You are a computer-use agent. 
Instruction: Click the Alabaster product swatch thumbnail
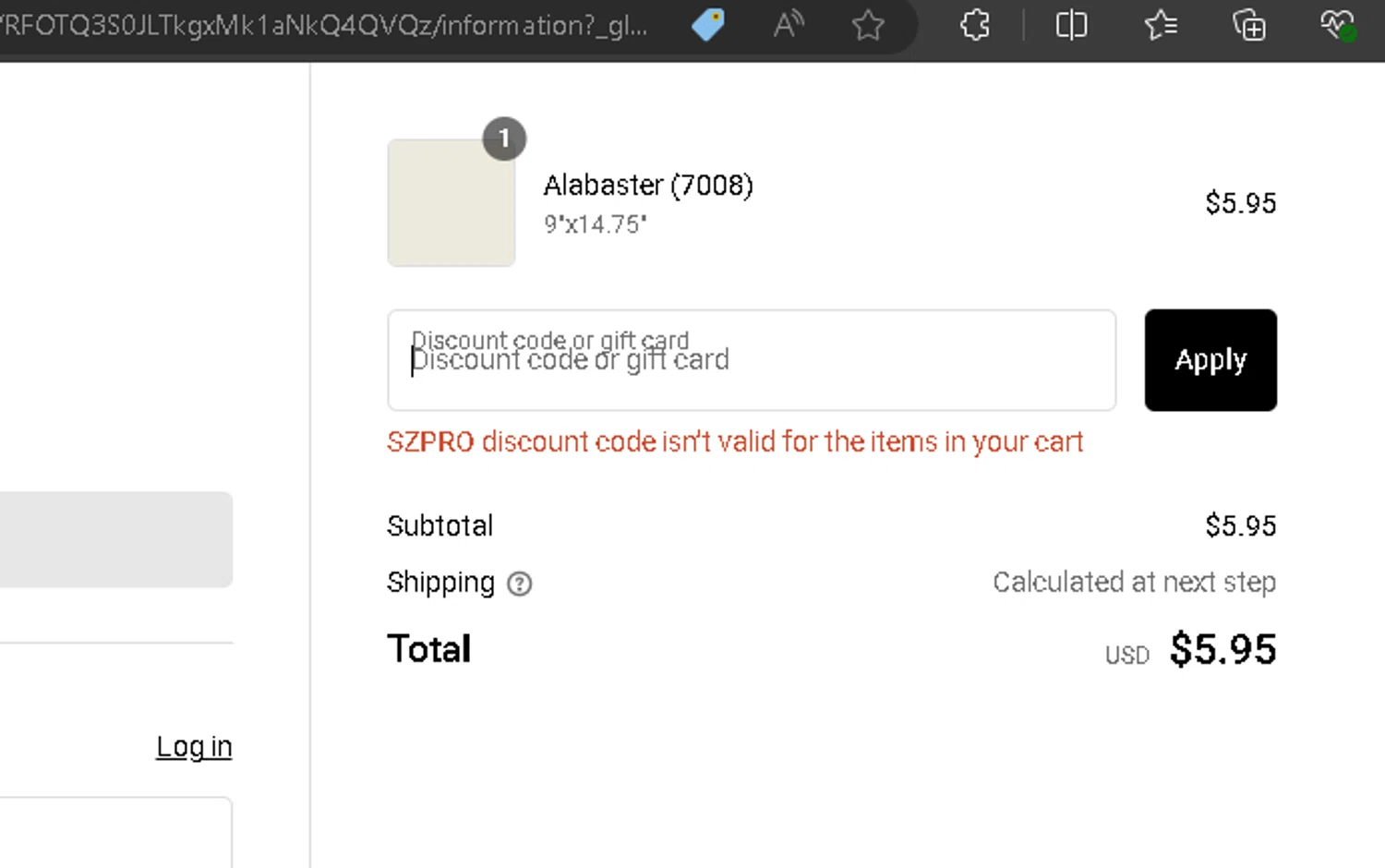click(x=451, y=203)
